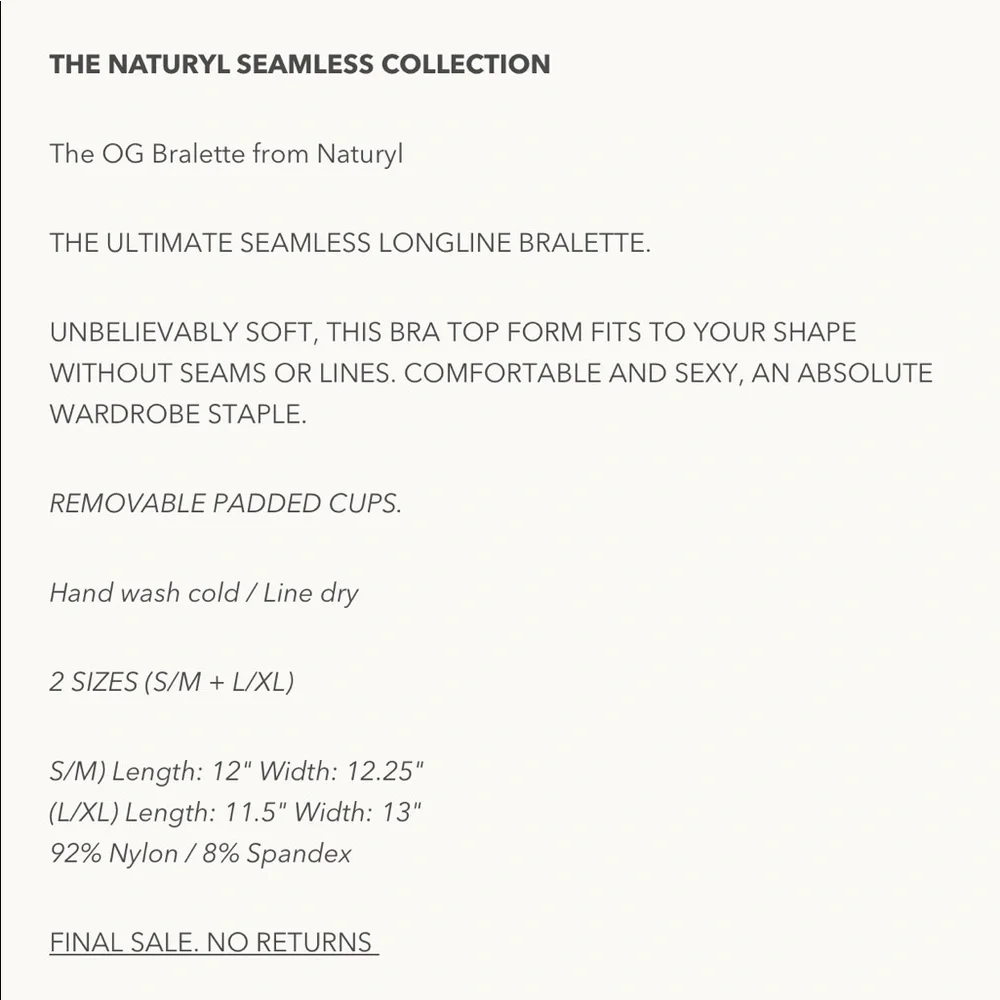This screenshot has width=1000, height=1000.
Task: Click THE NATURYL SEAMLESS COLLECTION heading
Action: (x=300, y=64)
